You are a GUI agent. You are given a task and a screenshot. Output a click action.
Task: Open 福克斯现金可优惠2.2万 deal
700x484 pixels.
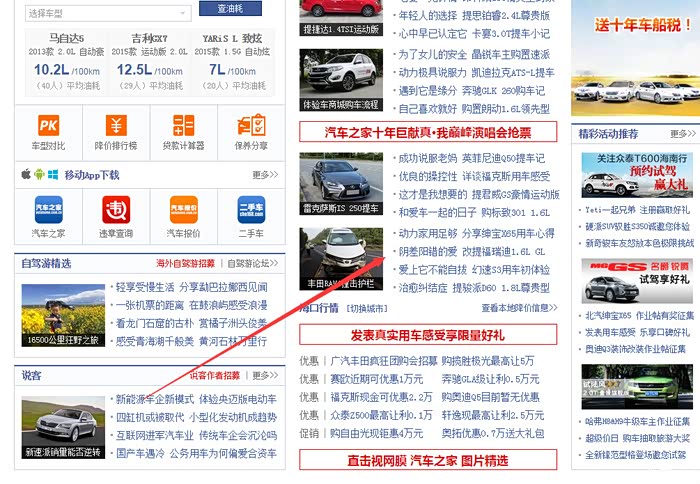pyautogui.click(x=381, y=397)
